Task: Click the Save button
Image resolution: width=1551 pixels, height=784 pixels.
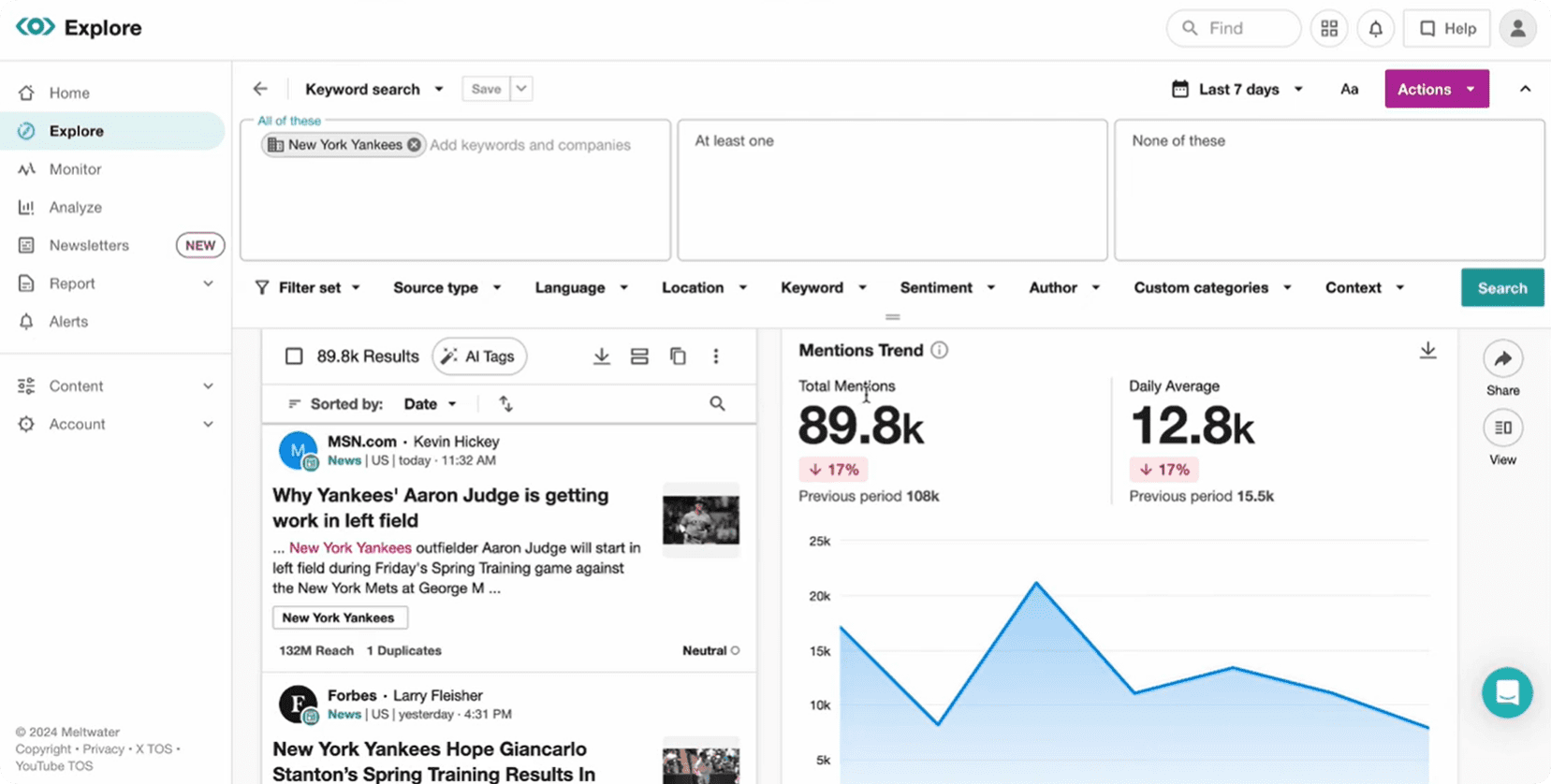Action: coord(486,89)
